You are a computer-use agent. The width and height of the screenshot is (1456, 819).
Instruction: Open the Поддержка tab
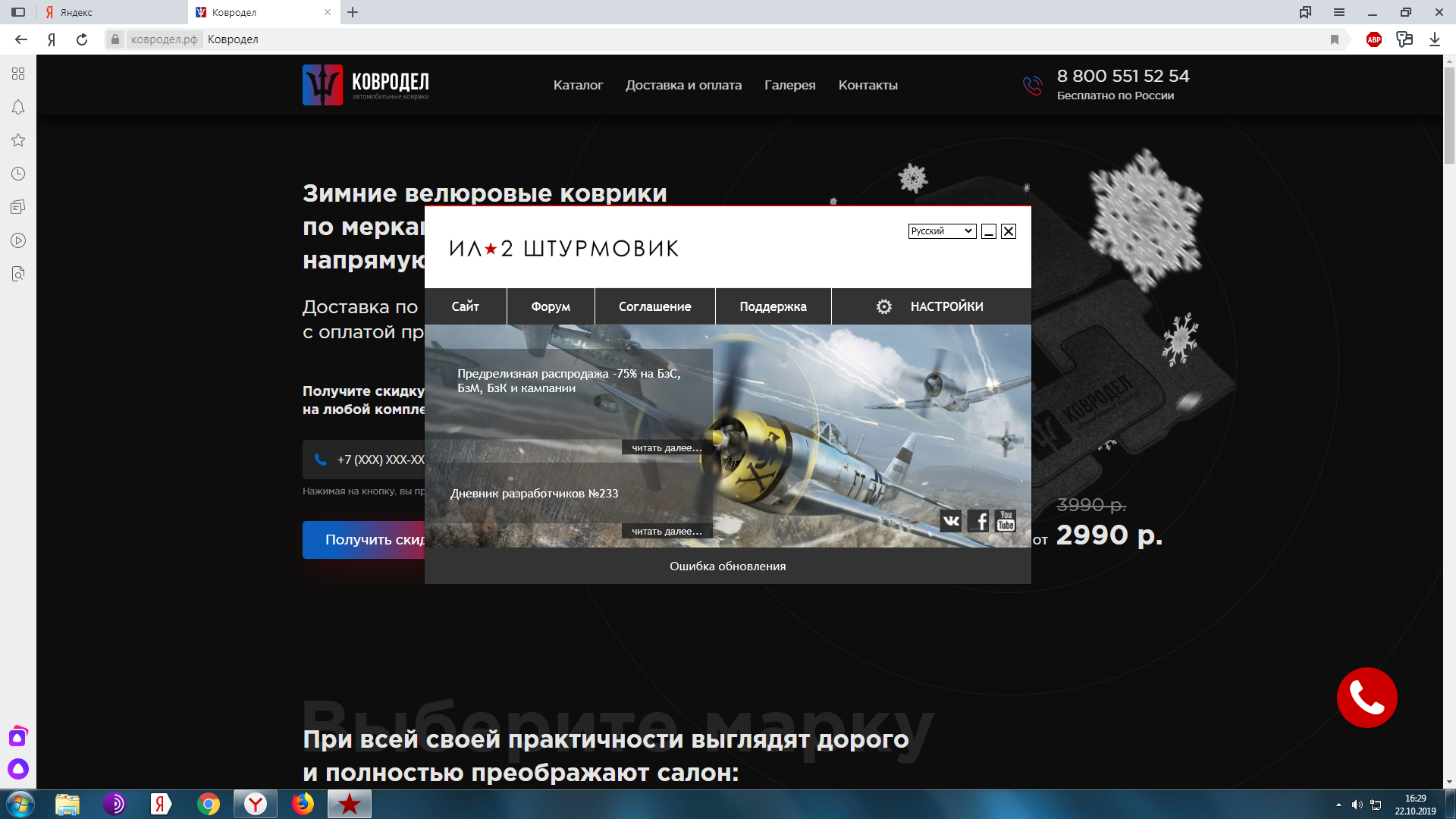tap(773, 306)
